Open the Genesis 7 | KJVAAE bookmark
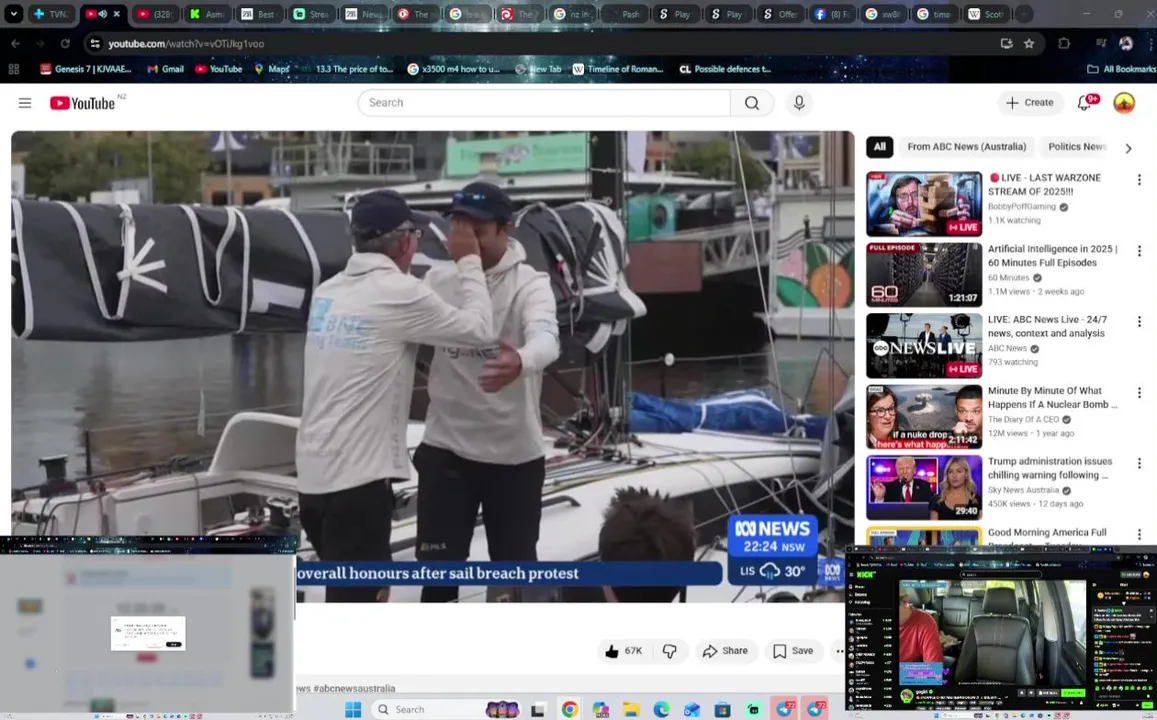 click(86, 69)
